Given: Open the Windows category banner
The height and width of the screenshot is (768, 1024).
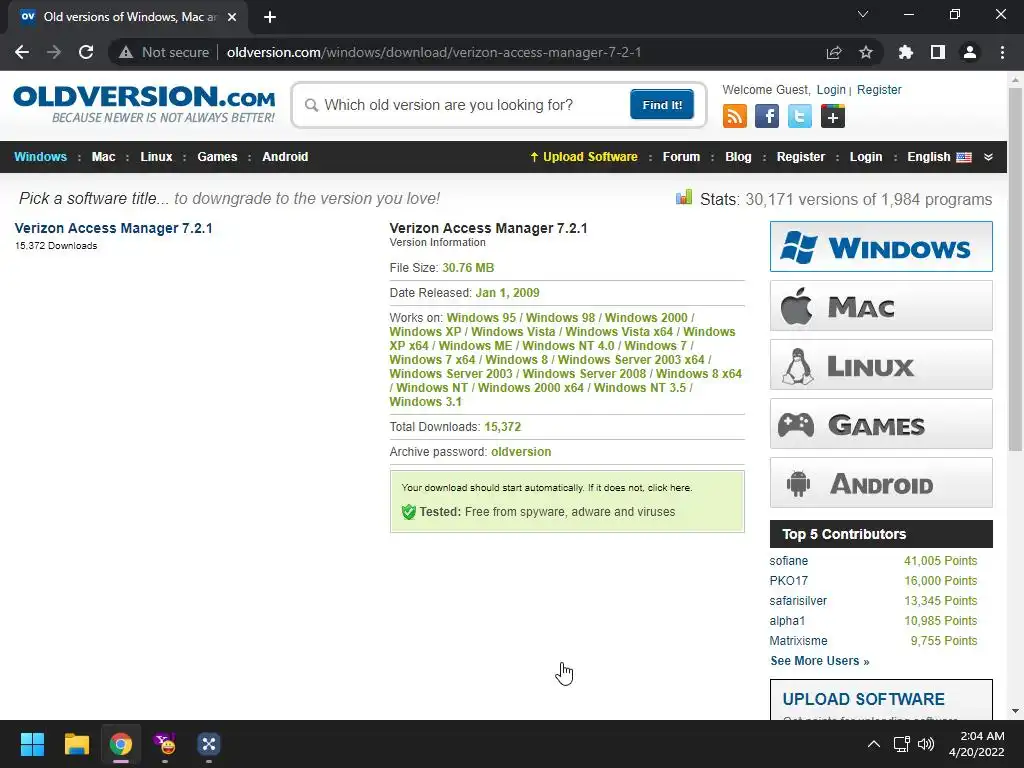Looking at the screenshot, I should coord(881,246).
